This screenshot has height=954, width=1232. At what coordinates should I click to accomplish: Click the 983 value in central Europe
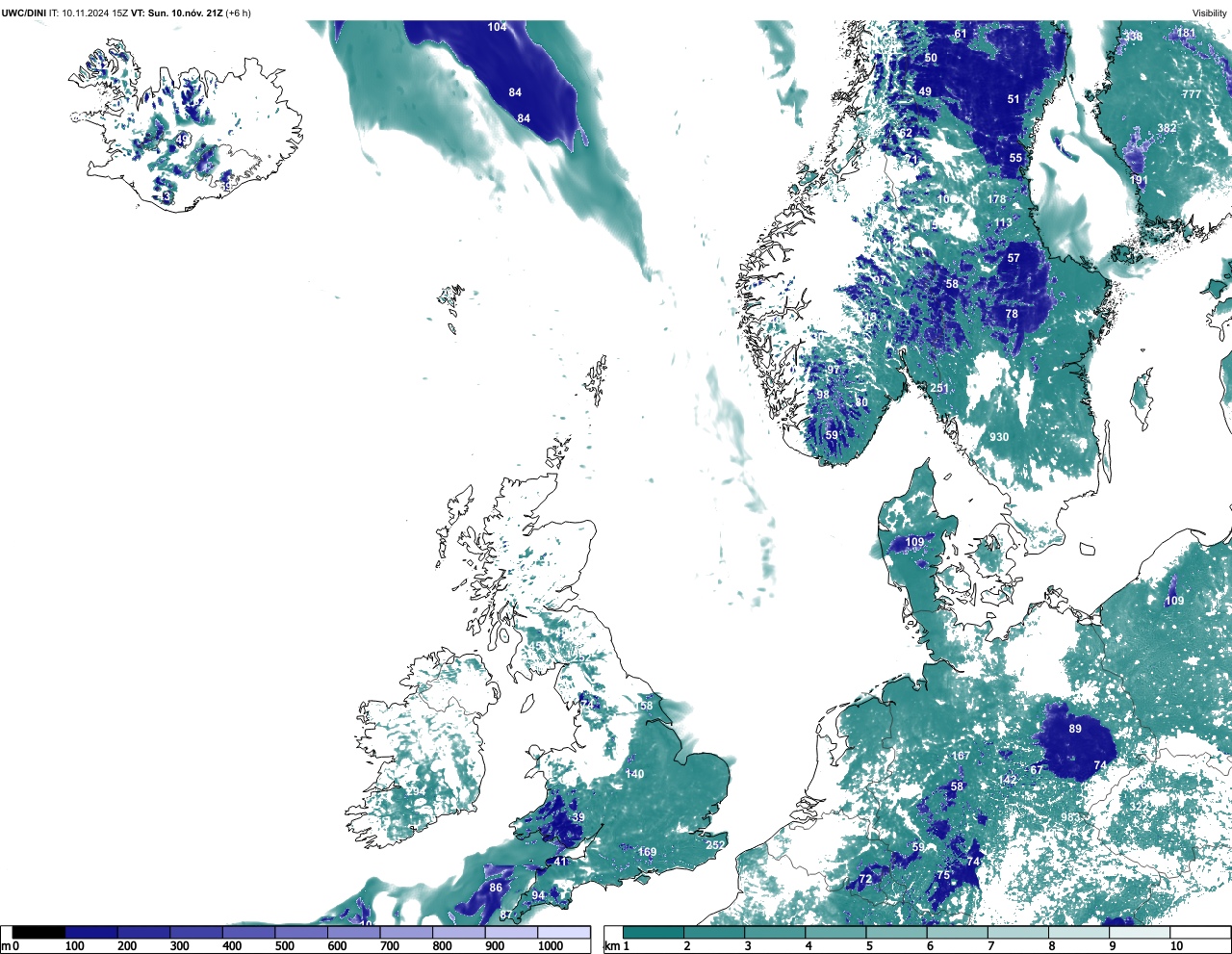coord(1069,817)
